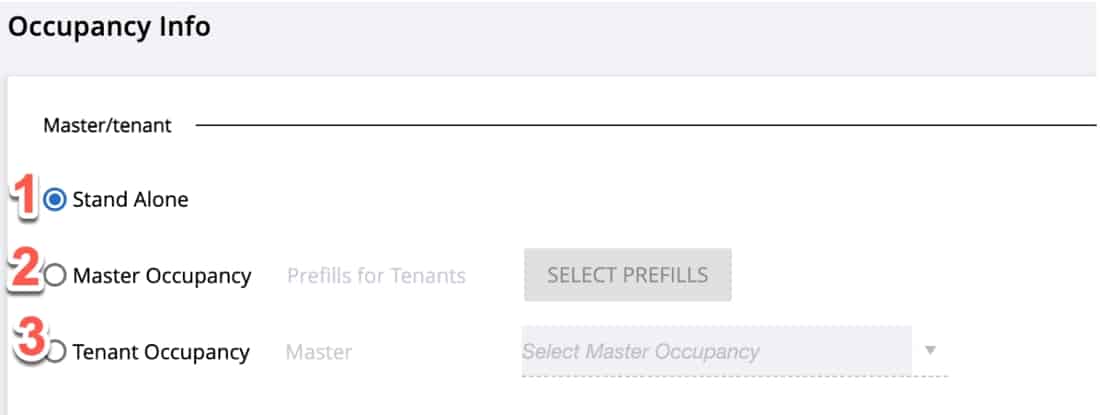Choose the Master Occupancy radio button
The image size is (1100, 415).
pos(56,276)
